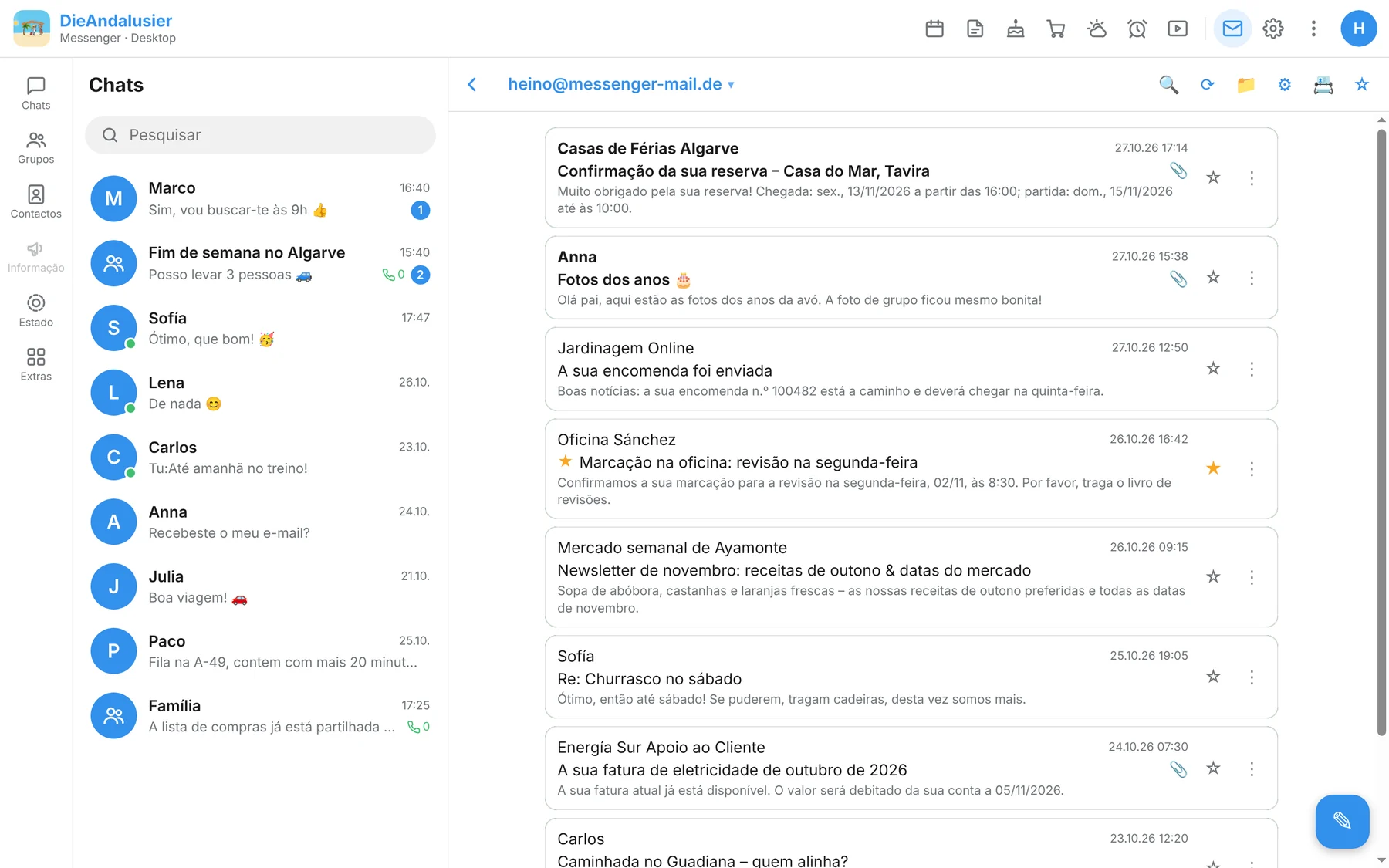Open the chat with Carlos

click(260, 458)
